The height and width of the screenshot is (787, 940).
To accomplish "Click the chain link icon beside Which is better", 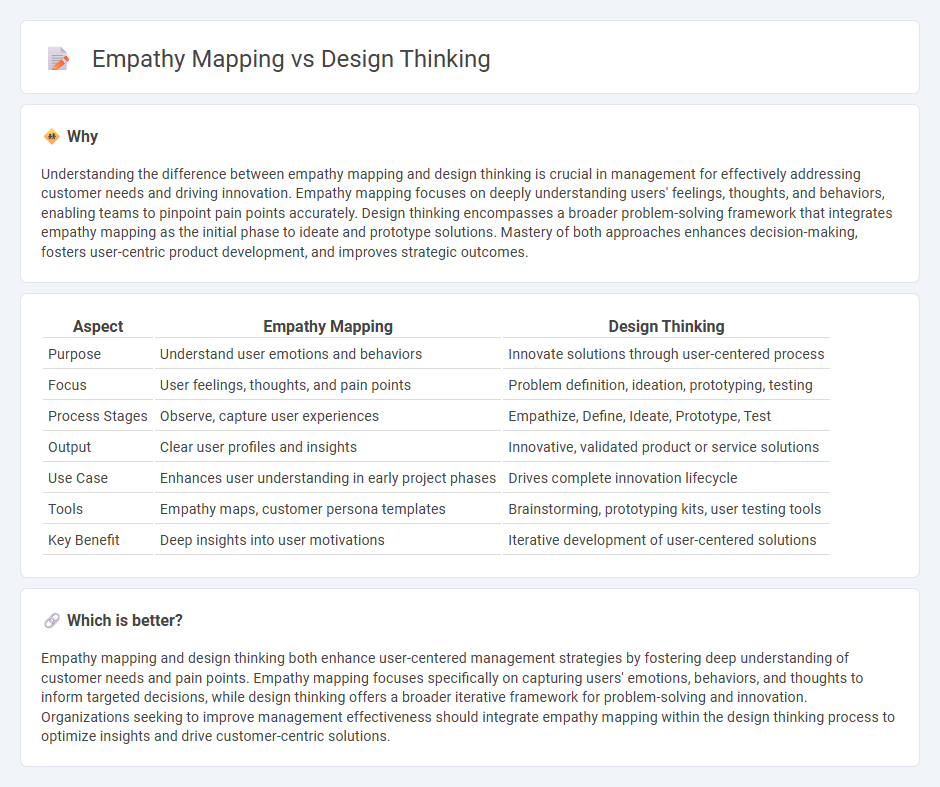I will (x=52, y=620).
